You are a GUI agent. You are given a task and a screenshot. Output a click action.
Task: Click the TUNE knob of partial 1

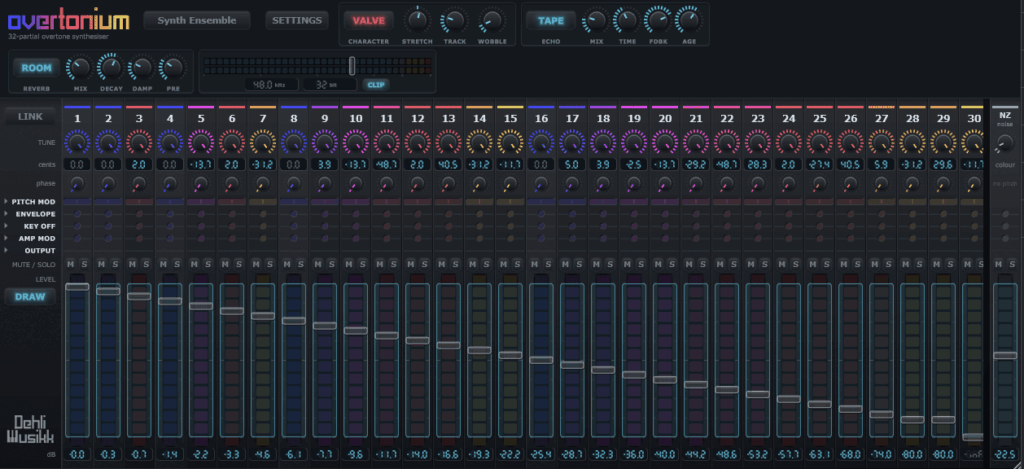[x=78, y=142]
